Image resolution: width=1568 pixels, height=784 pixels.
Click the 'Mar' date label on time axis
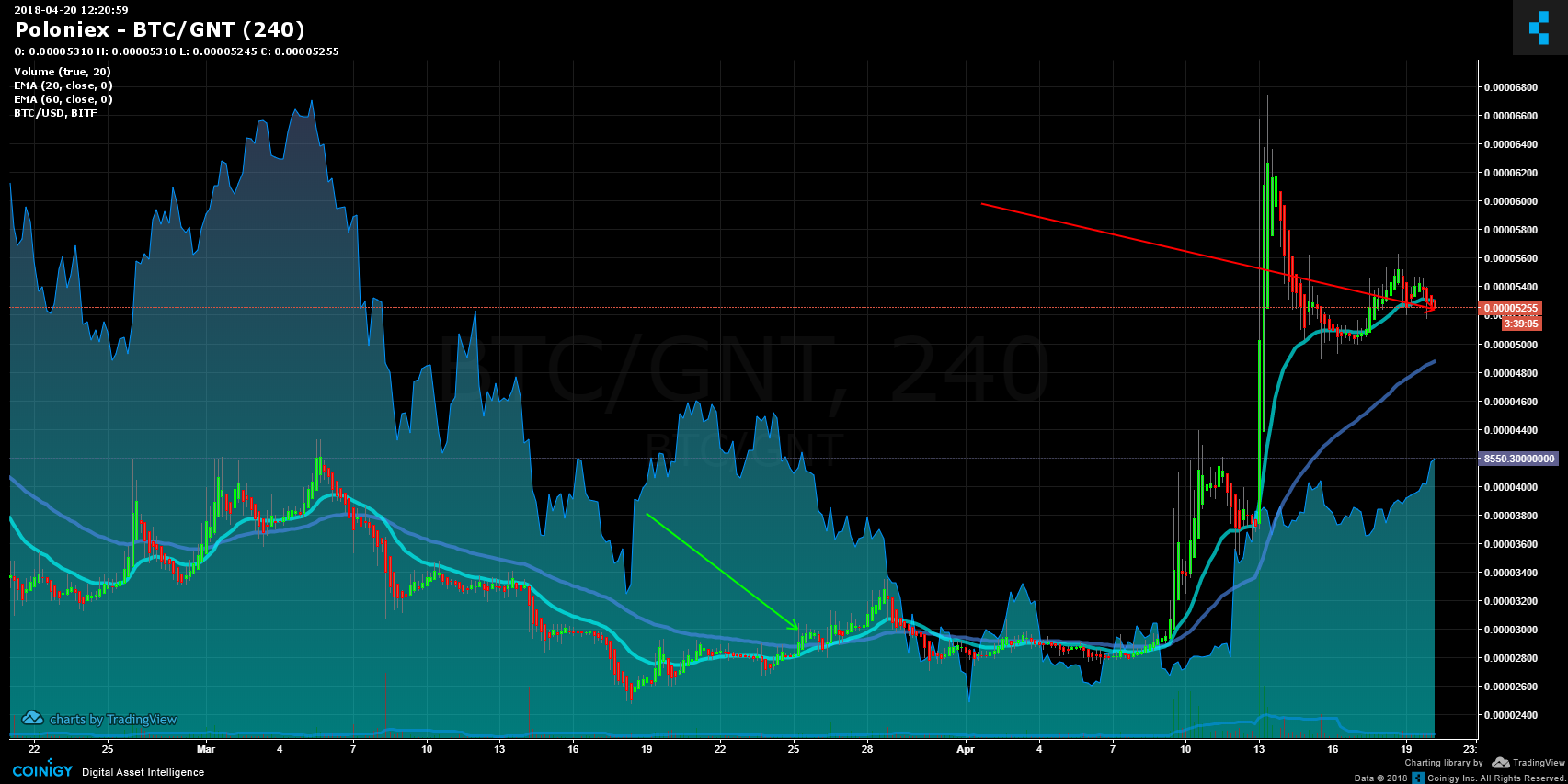[x=206, y=749]
